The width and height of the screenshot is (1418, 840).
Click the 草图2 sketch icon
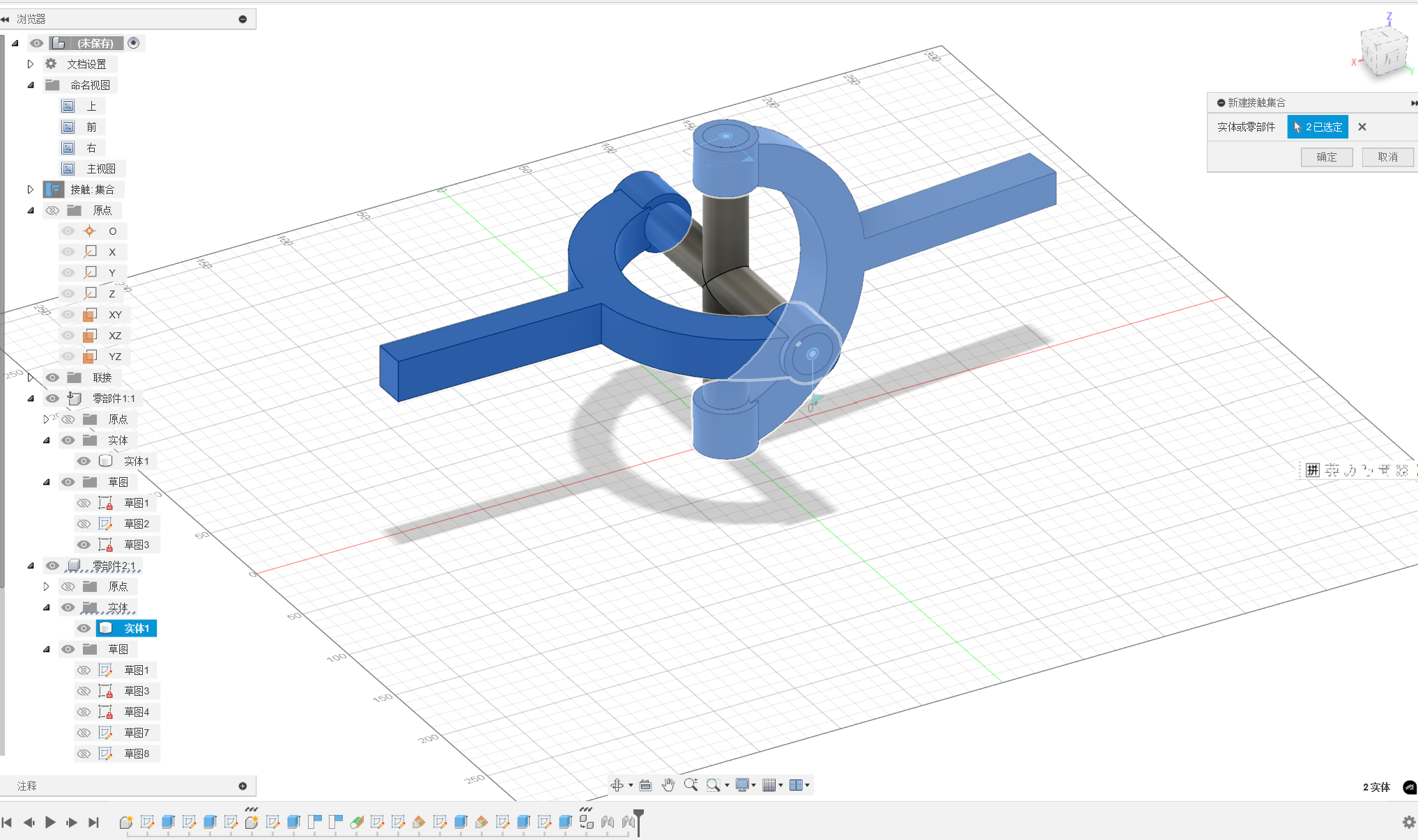pos(105,524)
